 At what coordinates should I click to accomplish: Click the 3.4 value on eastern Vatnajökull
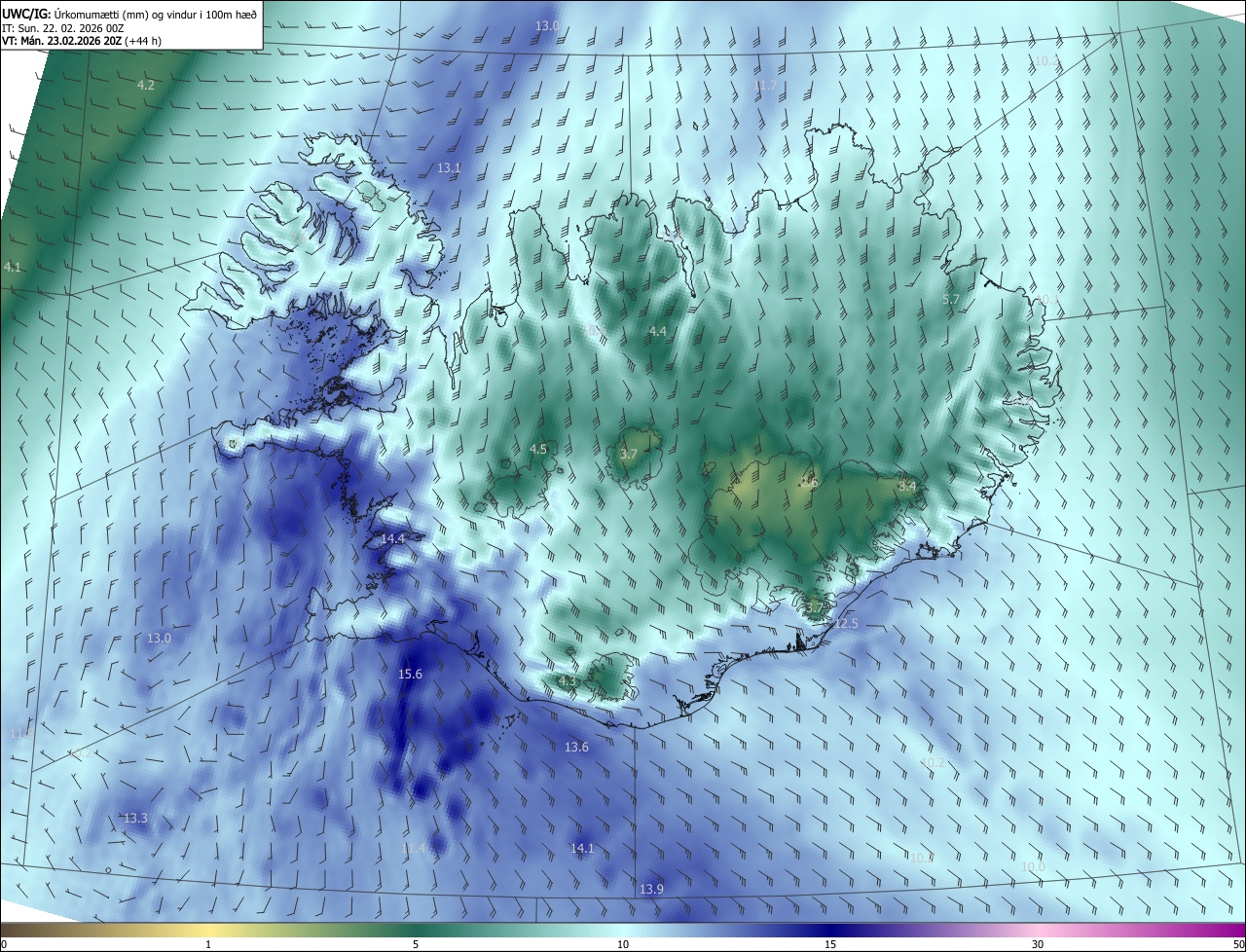(x=907, y=485)
